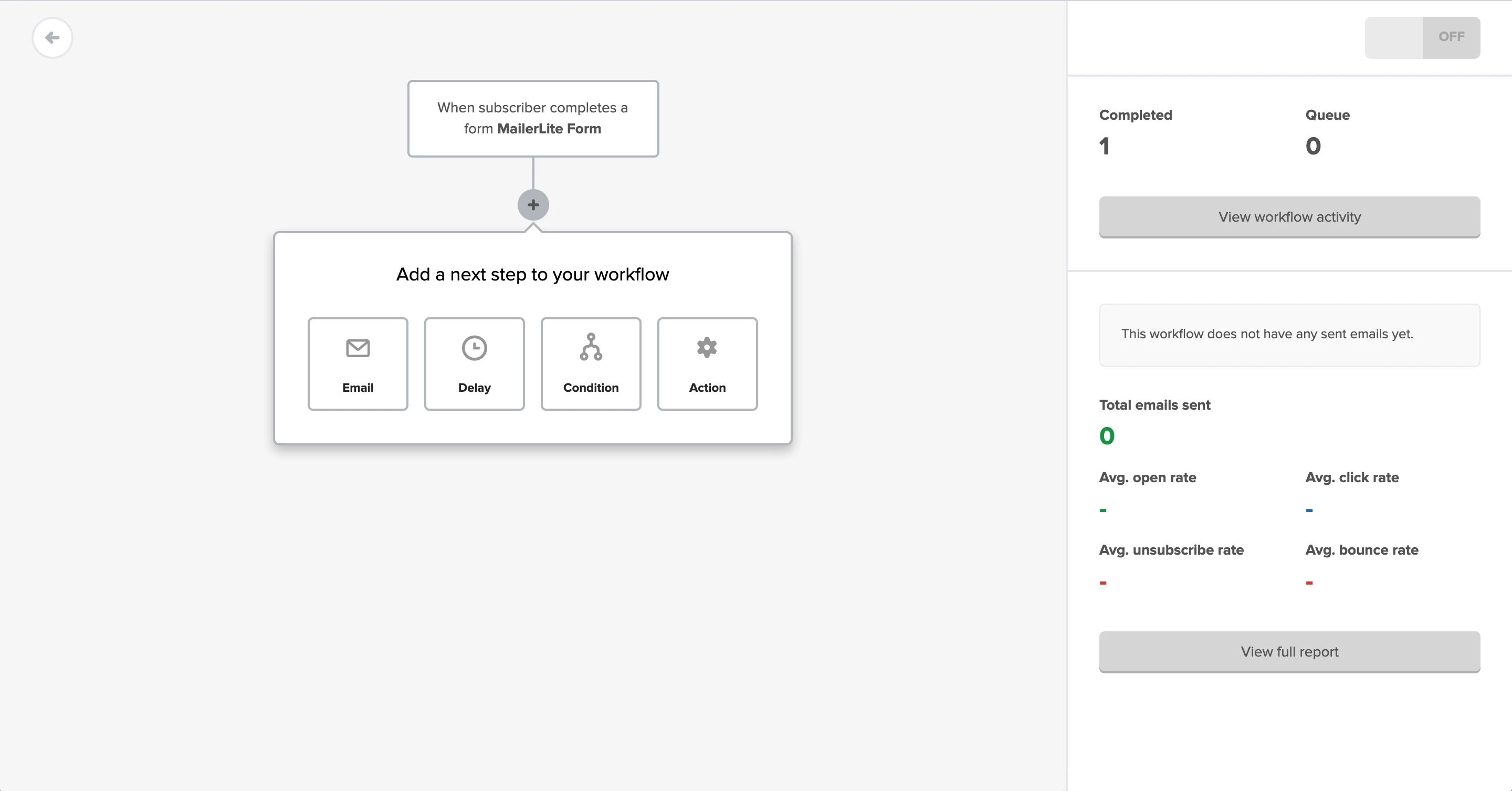
Task: Click the Queue count value
Action: pos(1313,145)
